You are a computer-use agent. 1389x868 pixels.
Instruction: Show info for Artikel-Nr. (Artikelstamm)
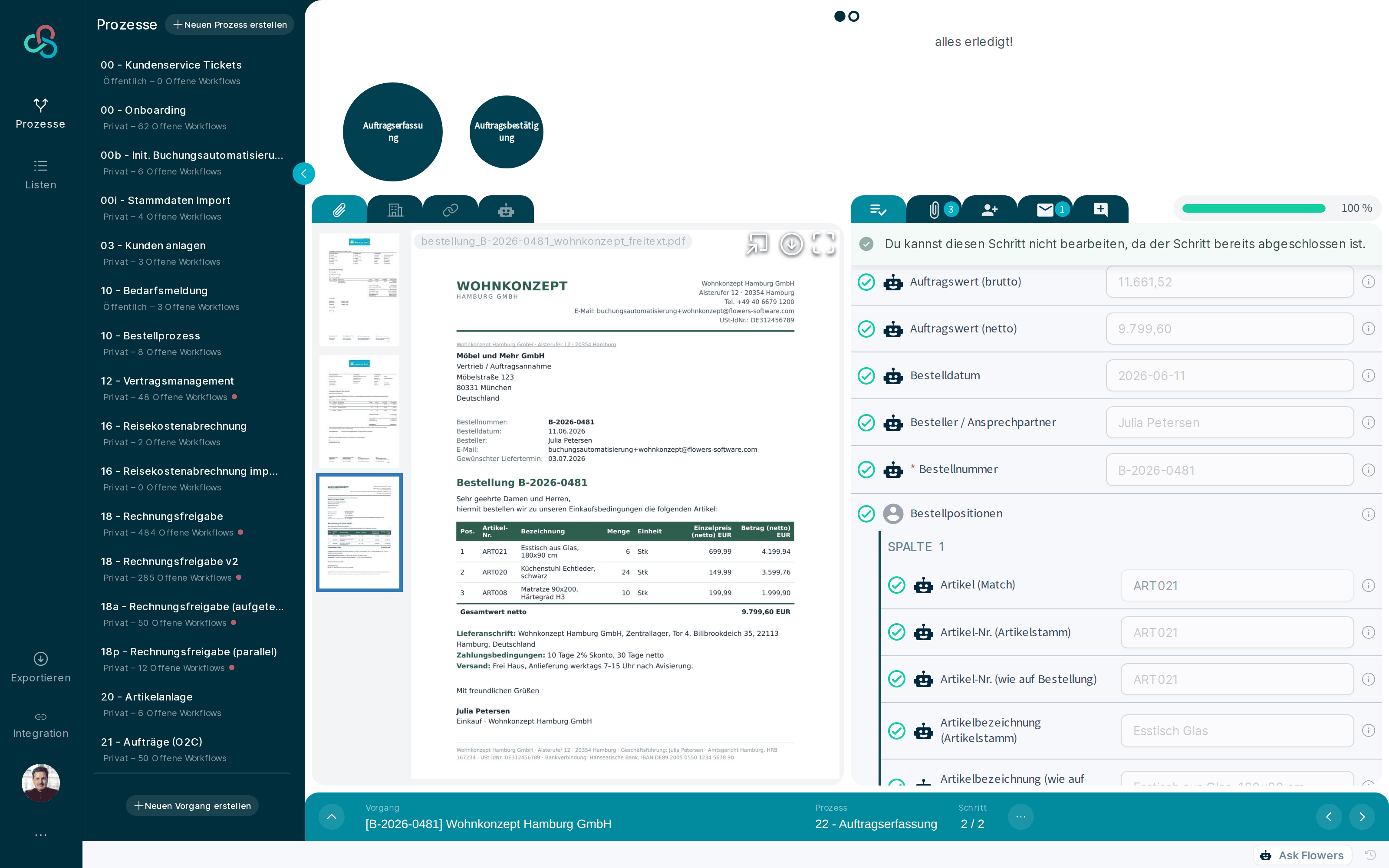1368,633
